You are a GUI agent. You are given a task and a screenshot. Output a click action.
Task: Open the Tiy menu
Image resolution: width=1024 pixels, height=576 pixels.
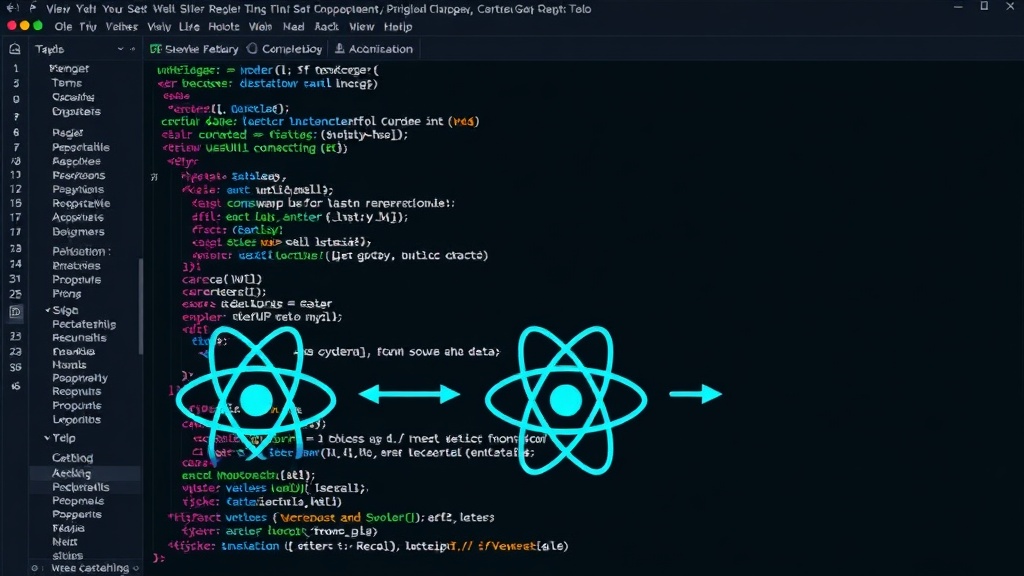(x=88, y=27)
